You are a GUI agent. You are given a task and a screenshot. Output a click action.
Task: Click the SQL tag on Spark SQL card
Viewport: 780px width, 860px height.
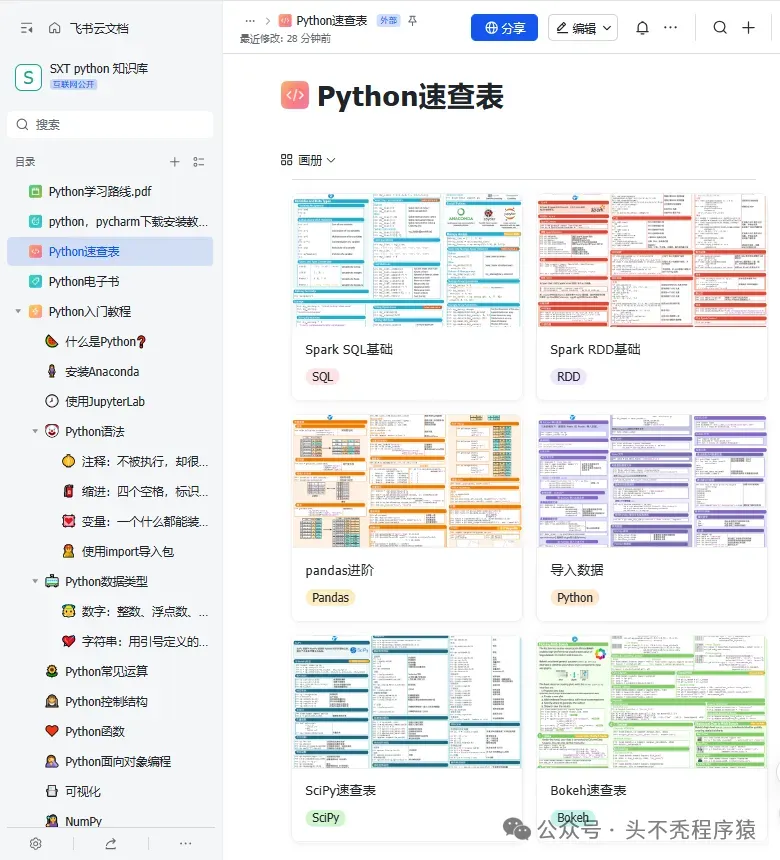323,377
